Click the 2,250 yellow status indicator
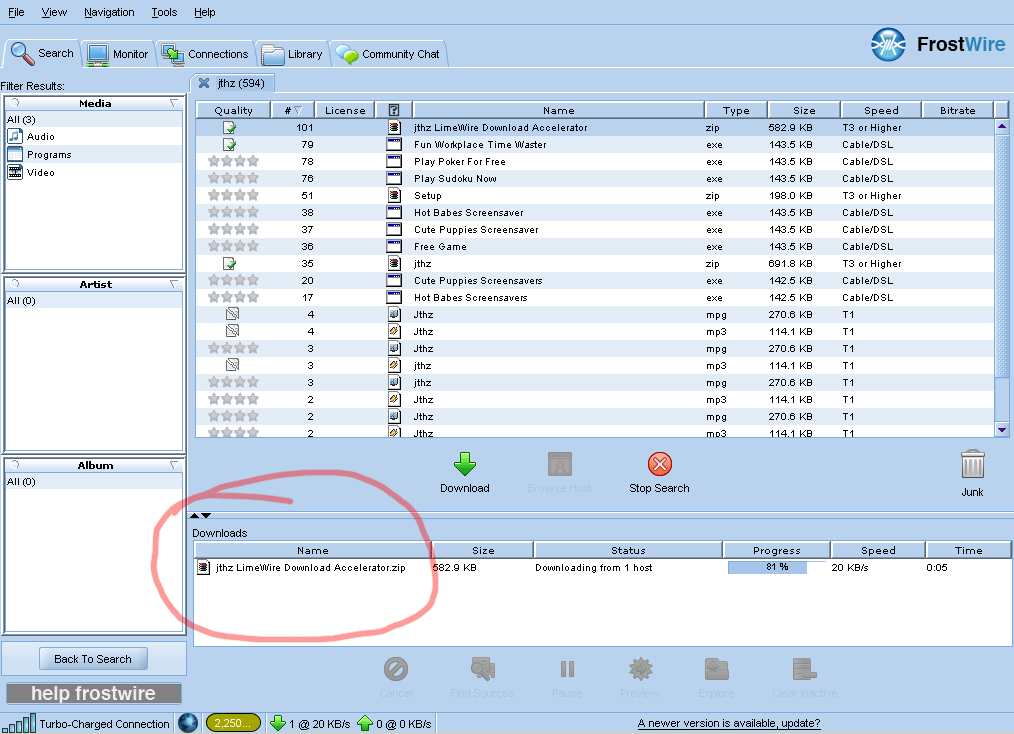This screenshot has height=734, width=1014. point(233,723)
